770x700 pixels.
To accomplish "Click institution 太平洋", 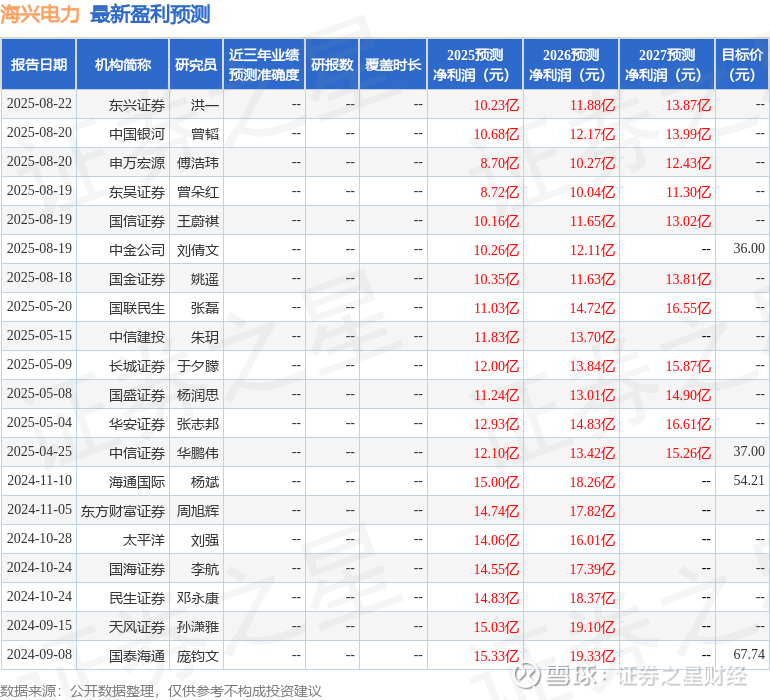I will click(x=143, y=539).
